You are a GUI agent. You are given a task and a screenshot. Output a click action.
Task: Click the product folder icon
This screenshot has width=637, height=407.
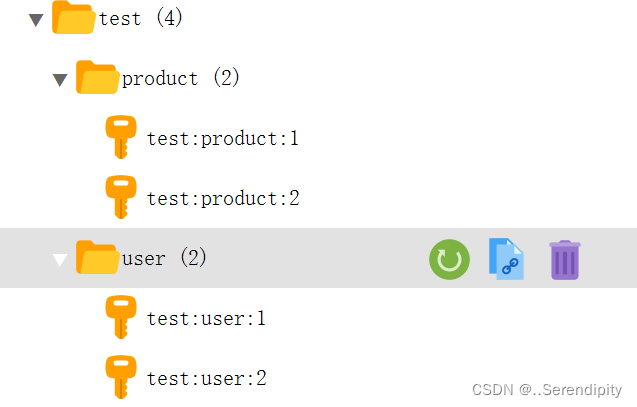(x=97, y=77)
